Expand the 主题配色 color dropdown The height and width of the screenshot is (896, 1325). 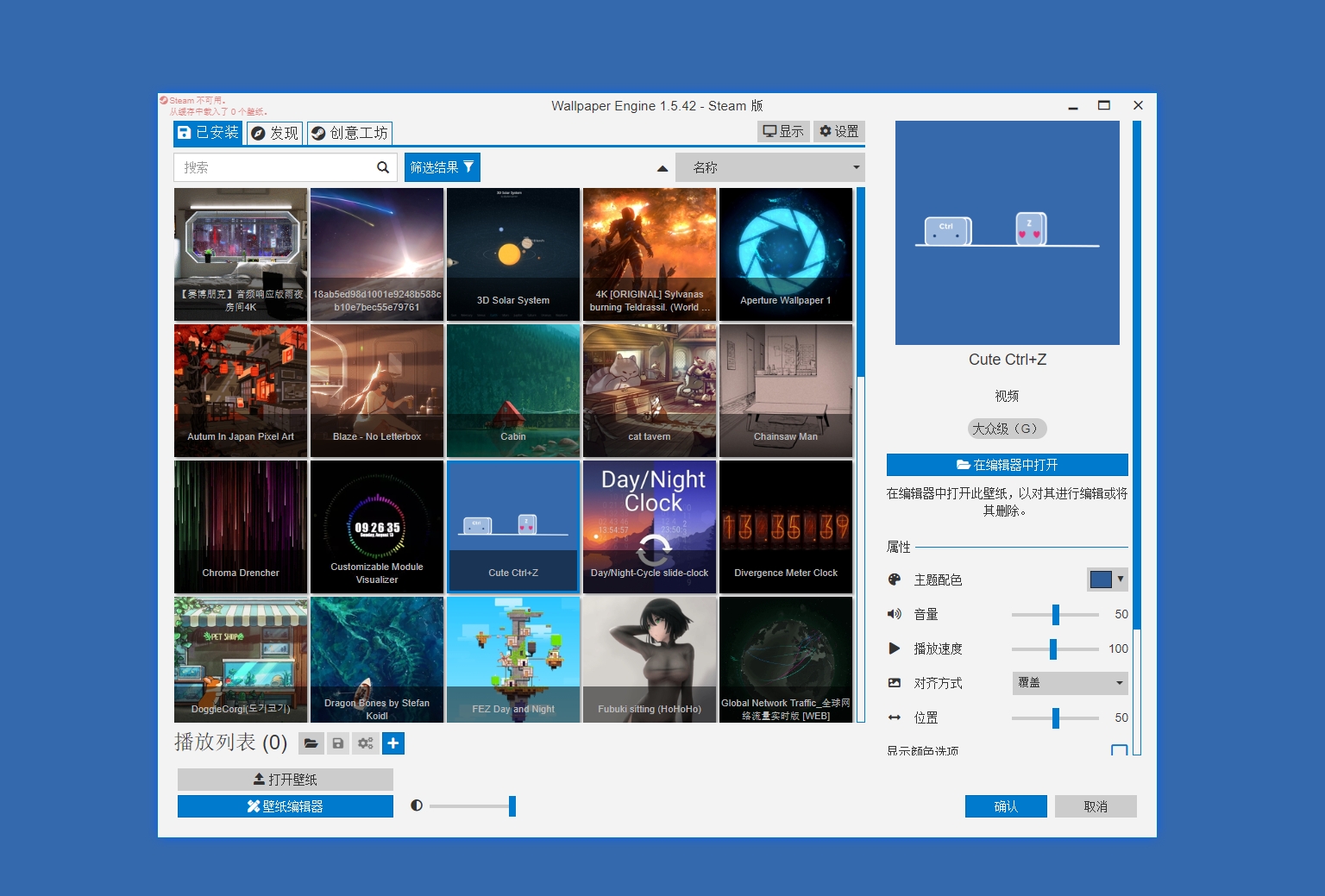(1107, 579)
